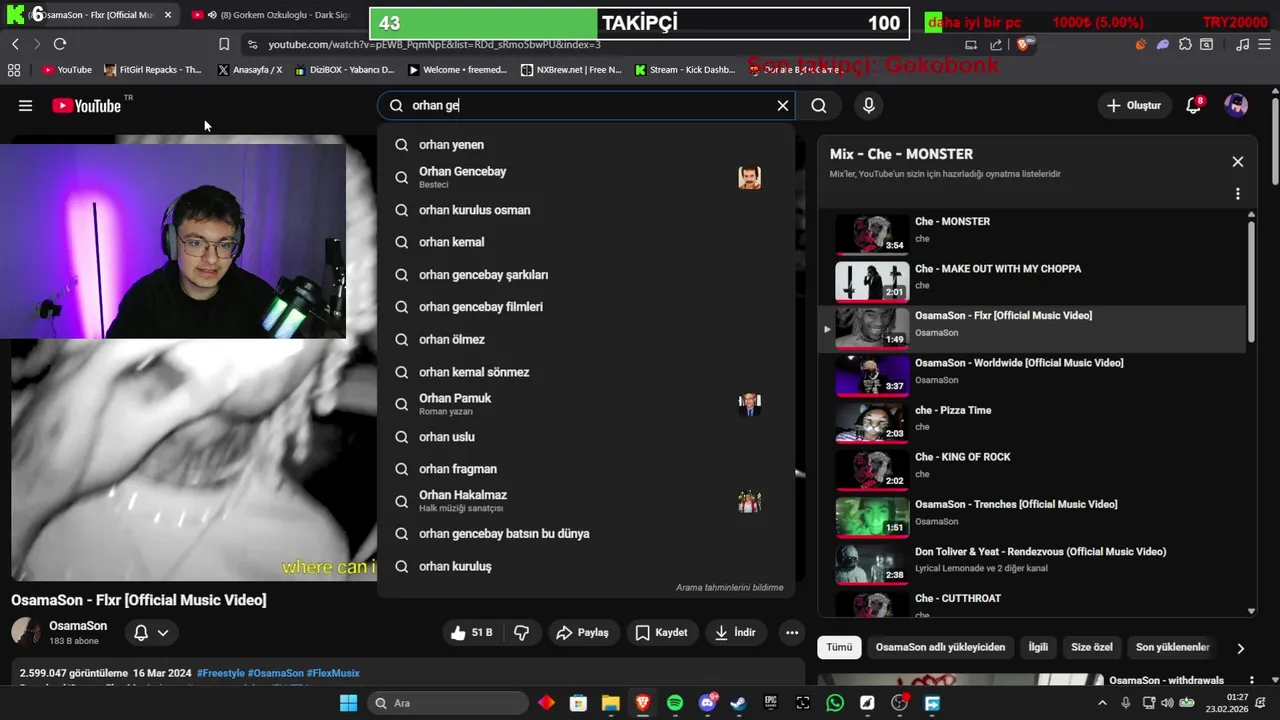
Task: Bookmark this page with the bookmark icon
Action: (224, 44)
